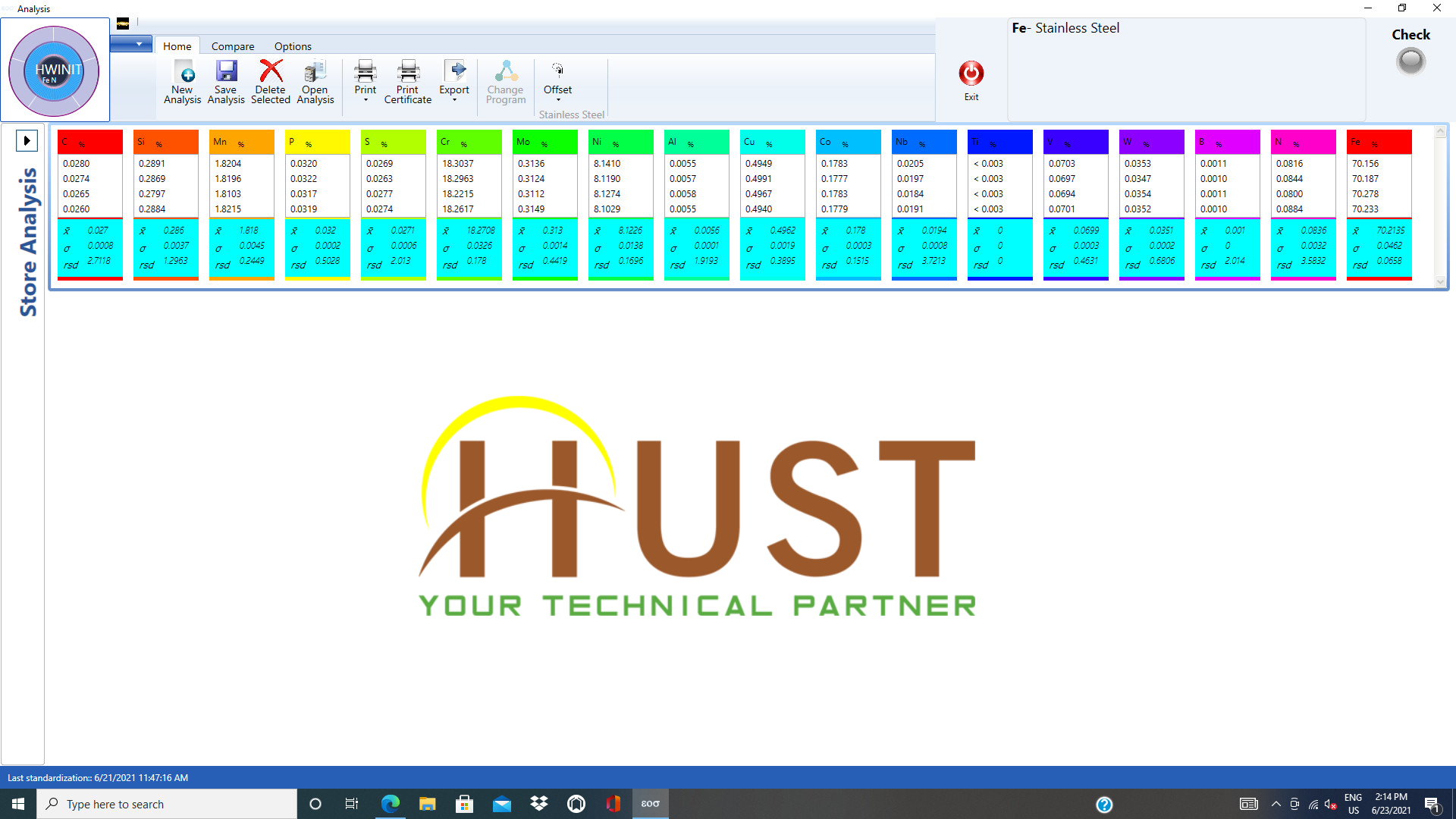Switch to the Home tab
1456x819 pixels.
177,46
